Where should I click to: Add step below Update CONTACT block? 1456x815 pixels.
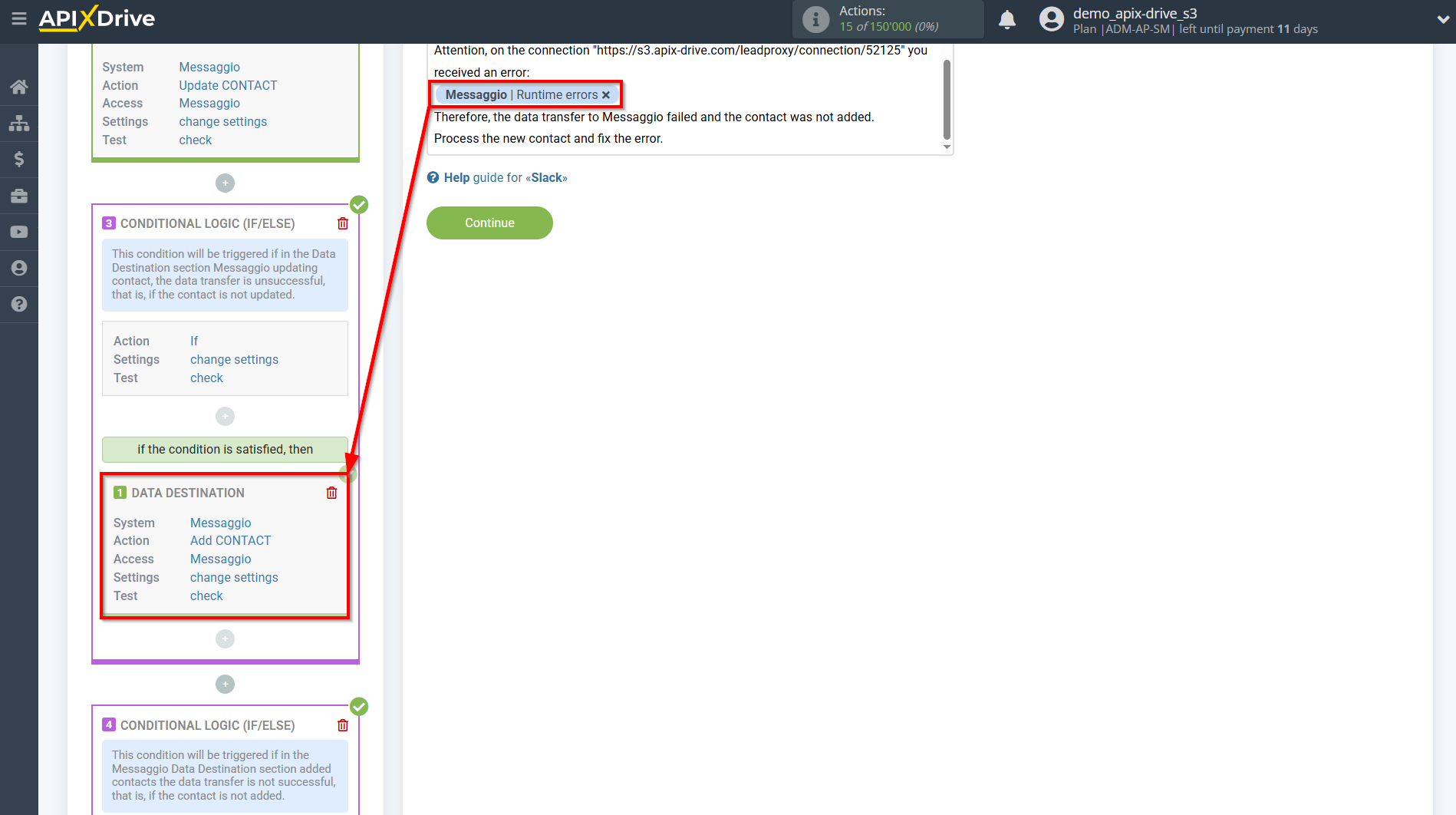pyautogui.click(x=225, y=183)
